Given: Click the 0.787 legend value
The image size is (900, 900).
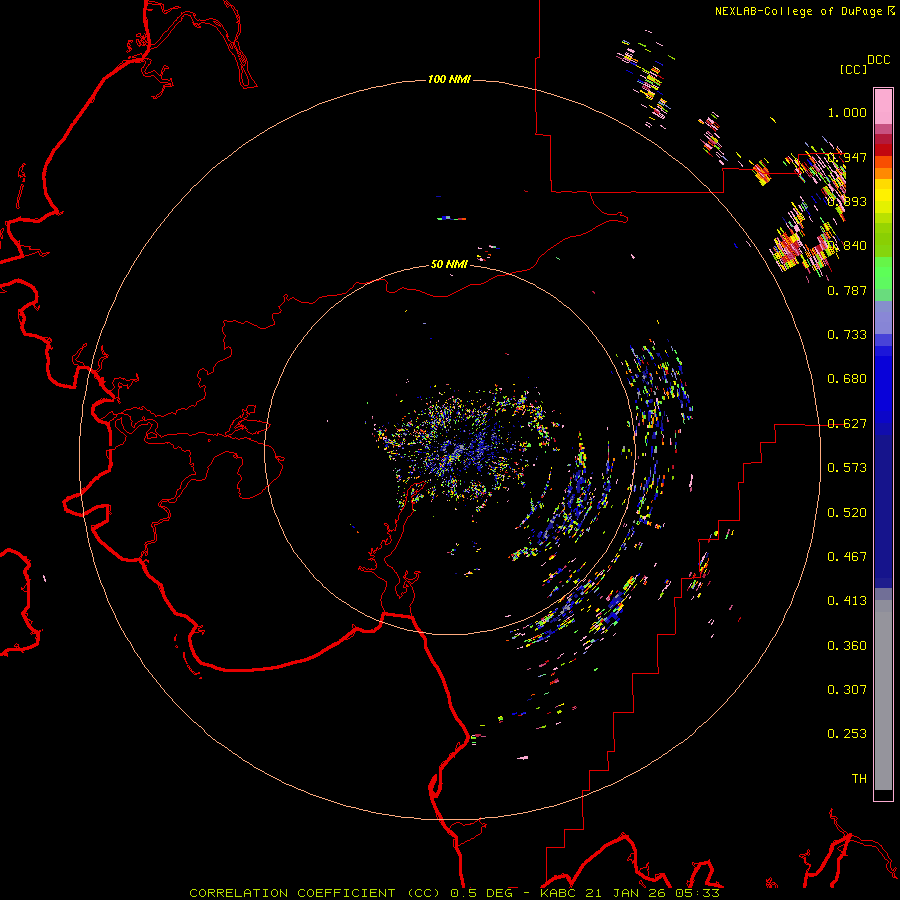Looking at the screenshot, I should click(x=847, y=290).
